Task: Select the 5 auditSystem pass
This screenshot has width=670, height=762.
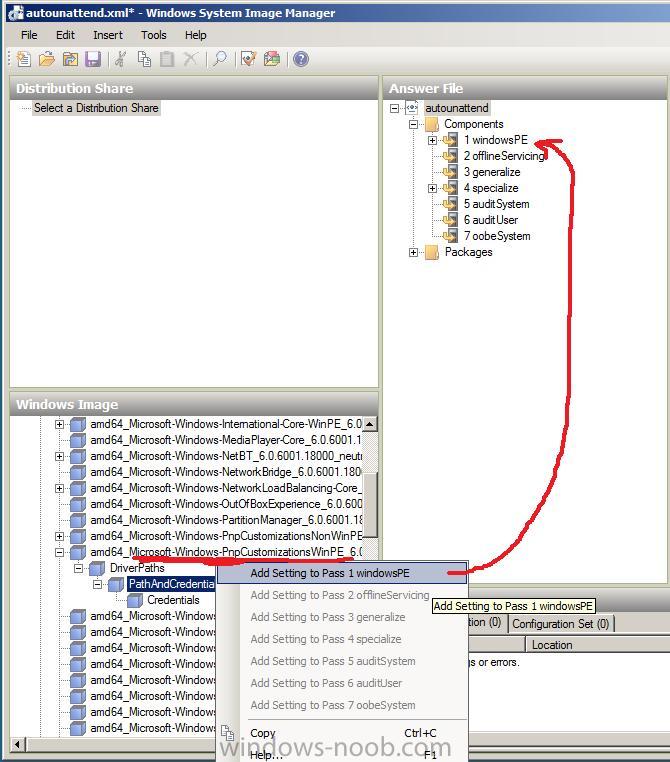Action: point(496,204)
